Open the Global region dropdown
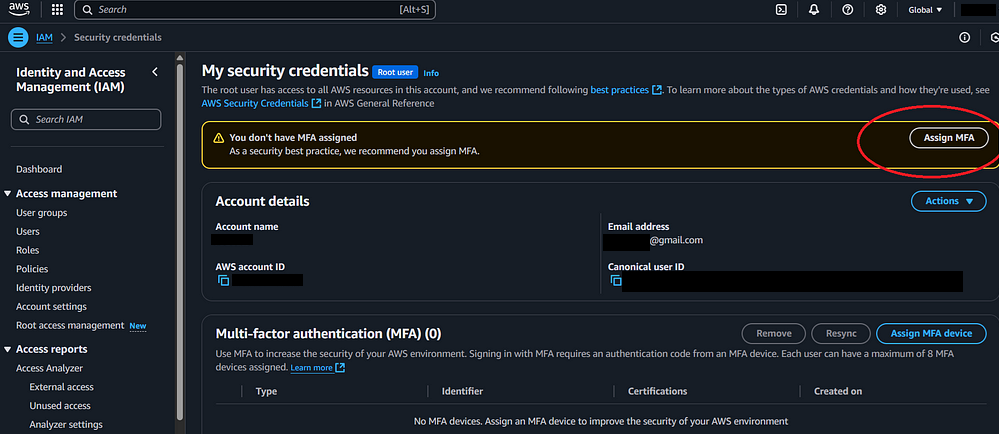This screenshot has width=999, height=437. click(925, 10)
